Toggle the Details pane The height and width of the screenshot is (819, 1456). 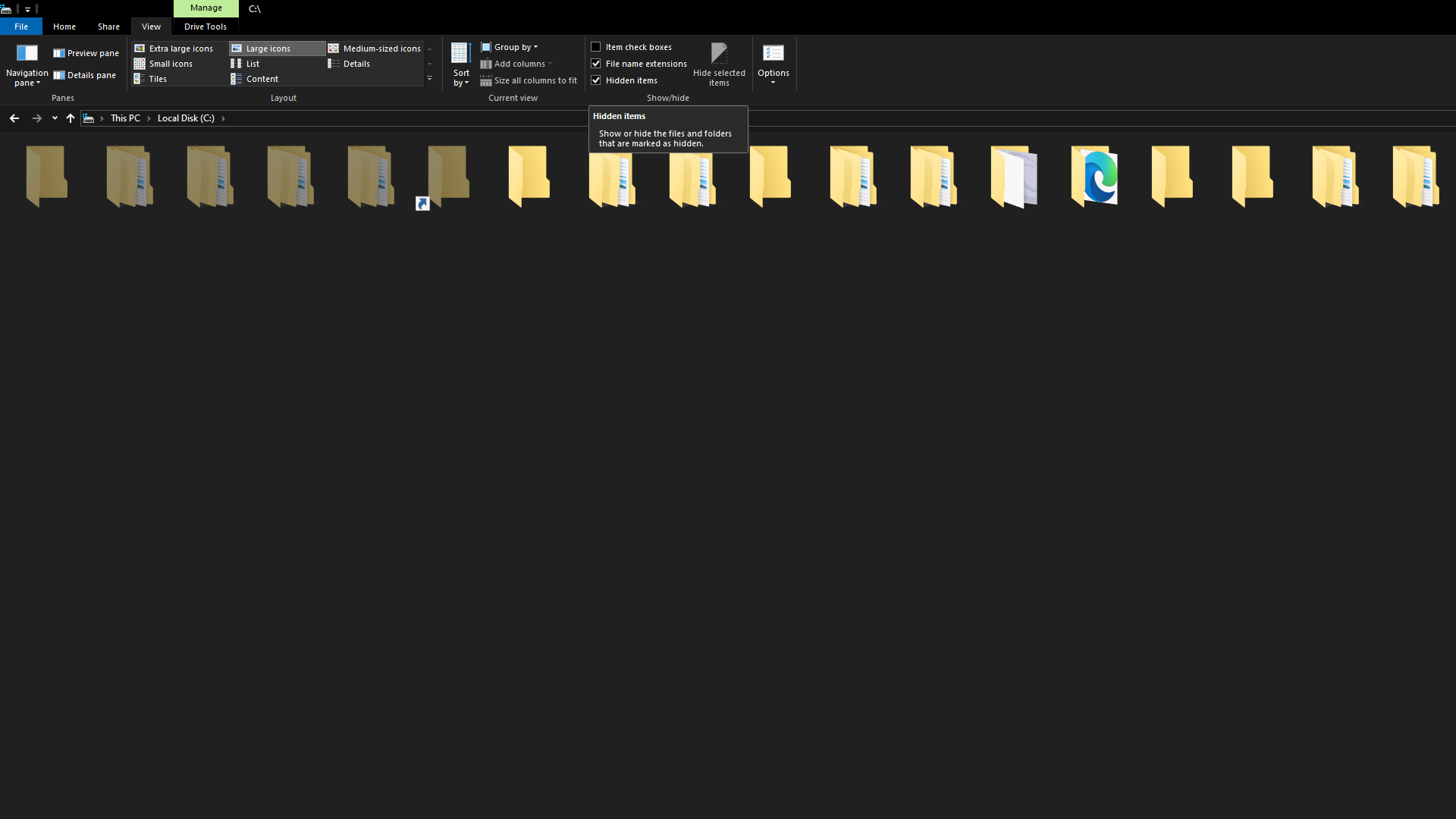pyautogui.click(x=84, y=75)
